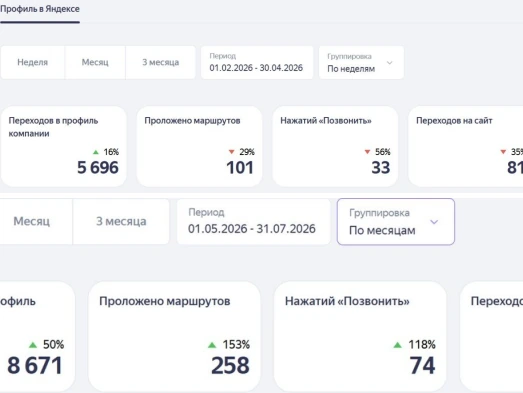The height and width of the screenshot is (393, 523).
Task: Click the 29% decline label
Action: point(247,152)
